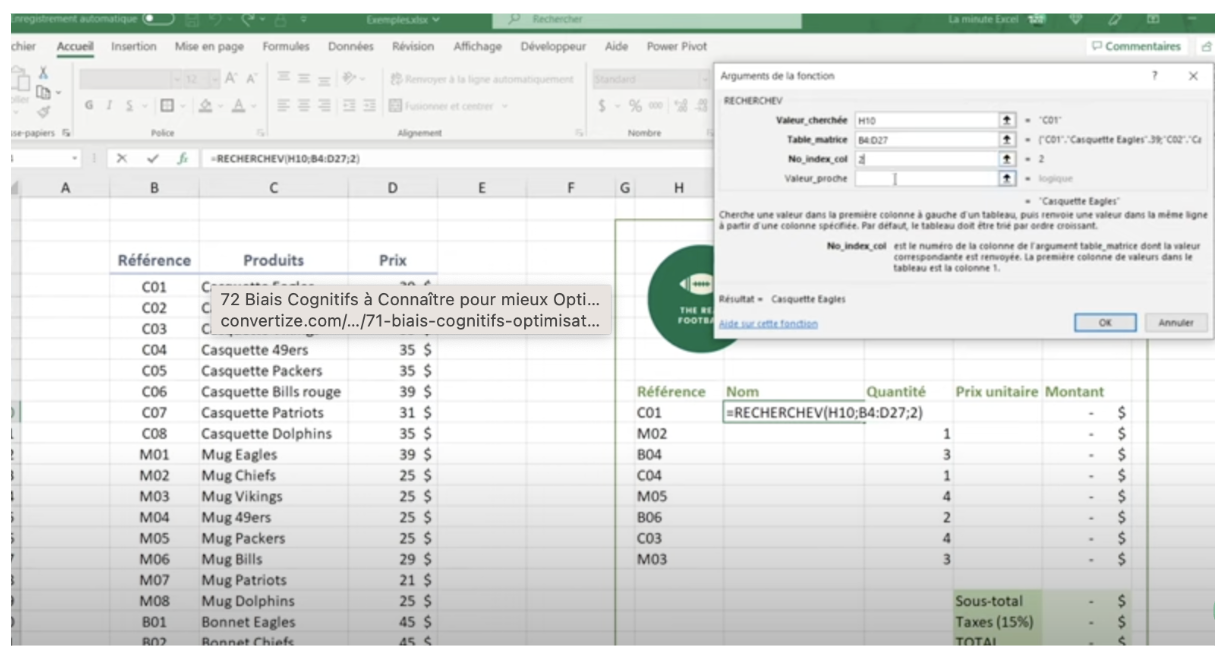This screenshot has height=662, width=1224.
Task: Select cell containing Casquette Patriots
Action: pos(273,412)
